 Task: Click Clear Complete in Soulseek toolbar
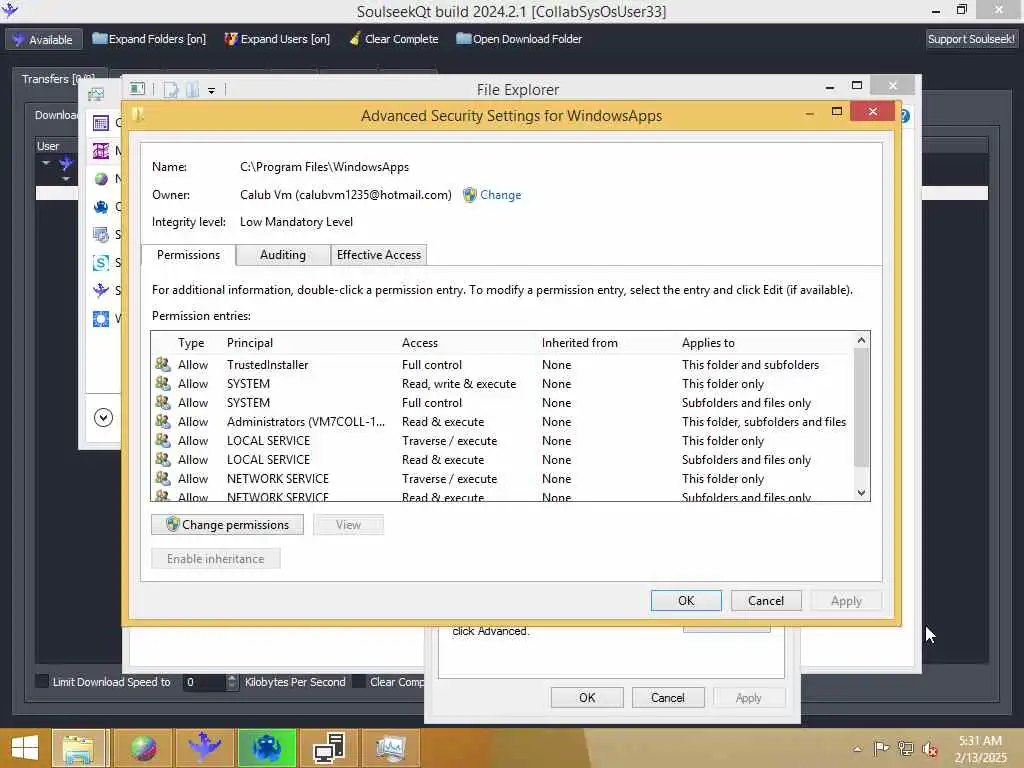click(x=394, y=39)
